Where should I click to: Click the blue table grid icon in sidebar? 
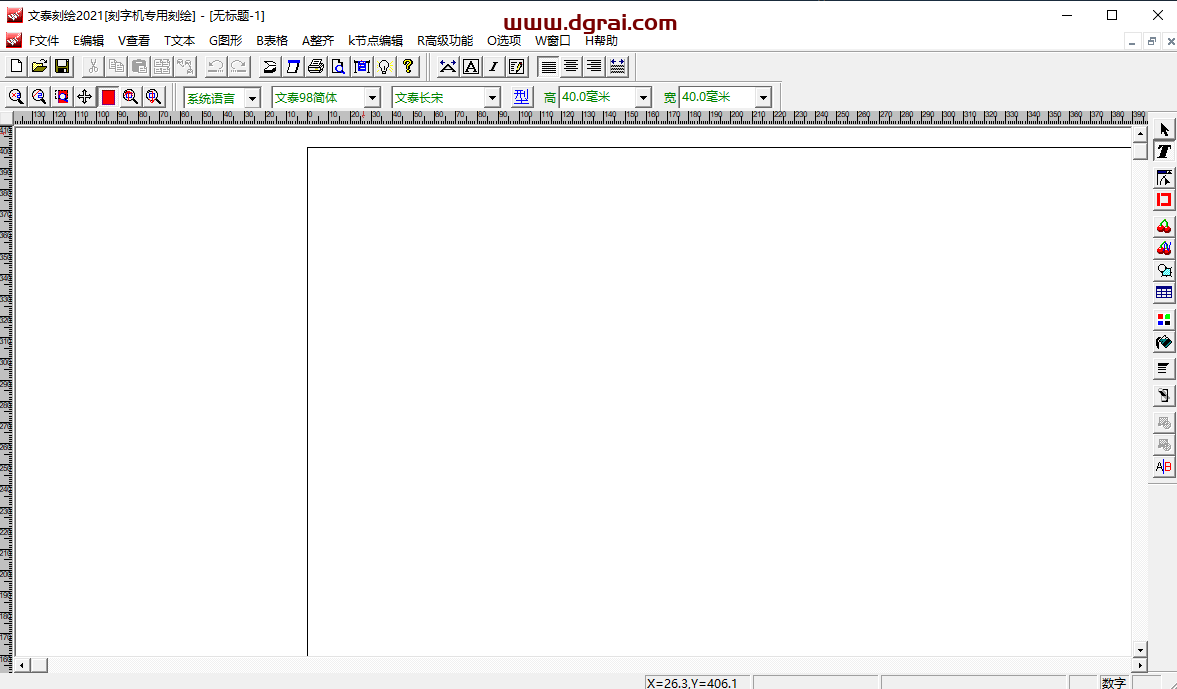coord(1163,293)
